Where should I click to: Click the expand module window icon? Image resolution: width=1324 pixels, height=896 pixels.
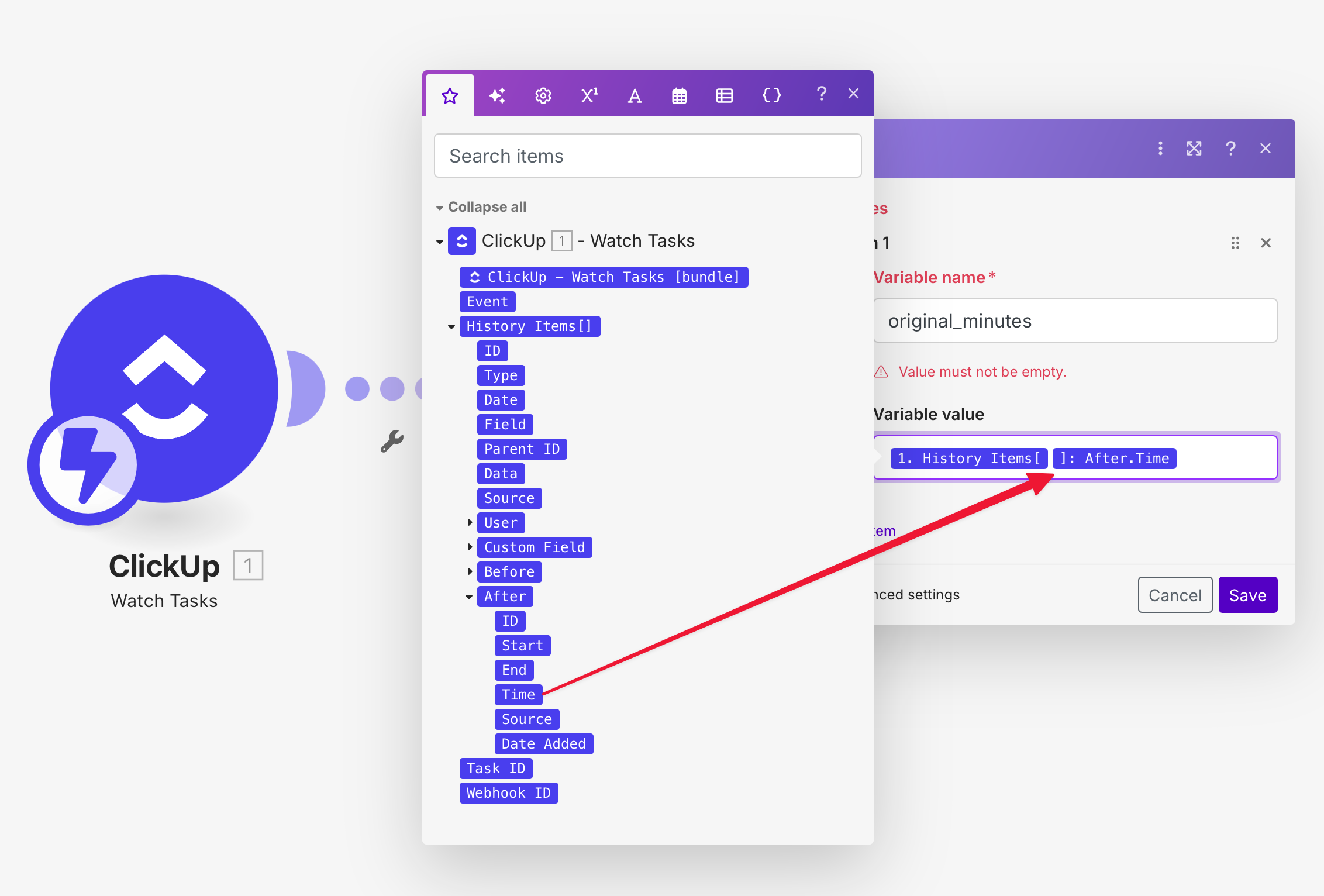(x=1194, y=149)
